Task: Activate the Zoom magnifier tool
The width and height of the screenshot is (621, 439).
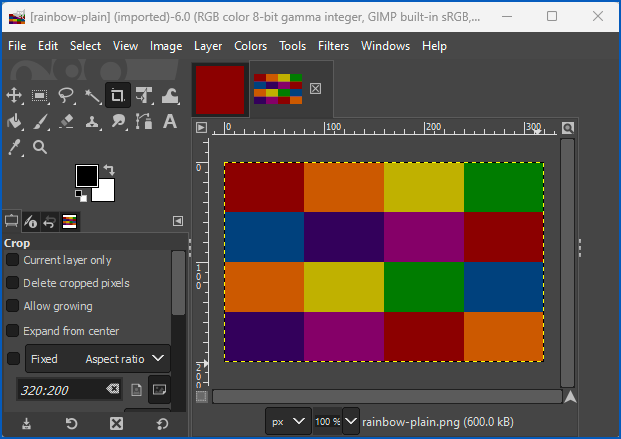Action: tap(40, 147)
